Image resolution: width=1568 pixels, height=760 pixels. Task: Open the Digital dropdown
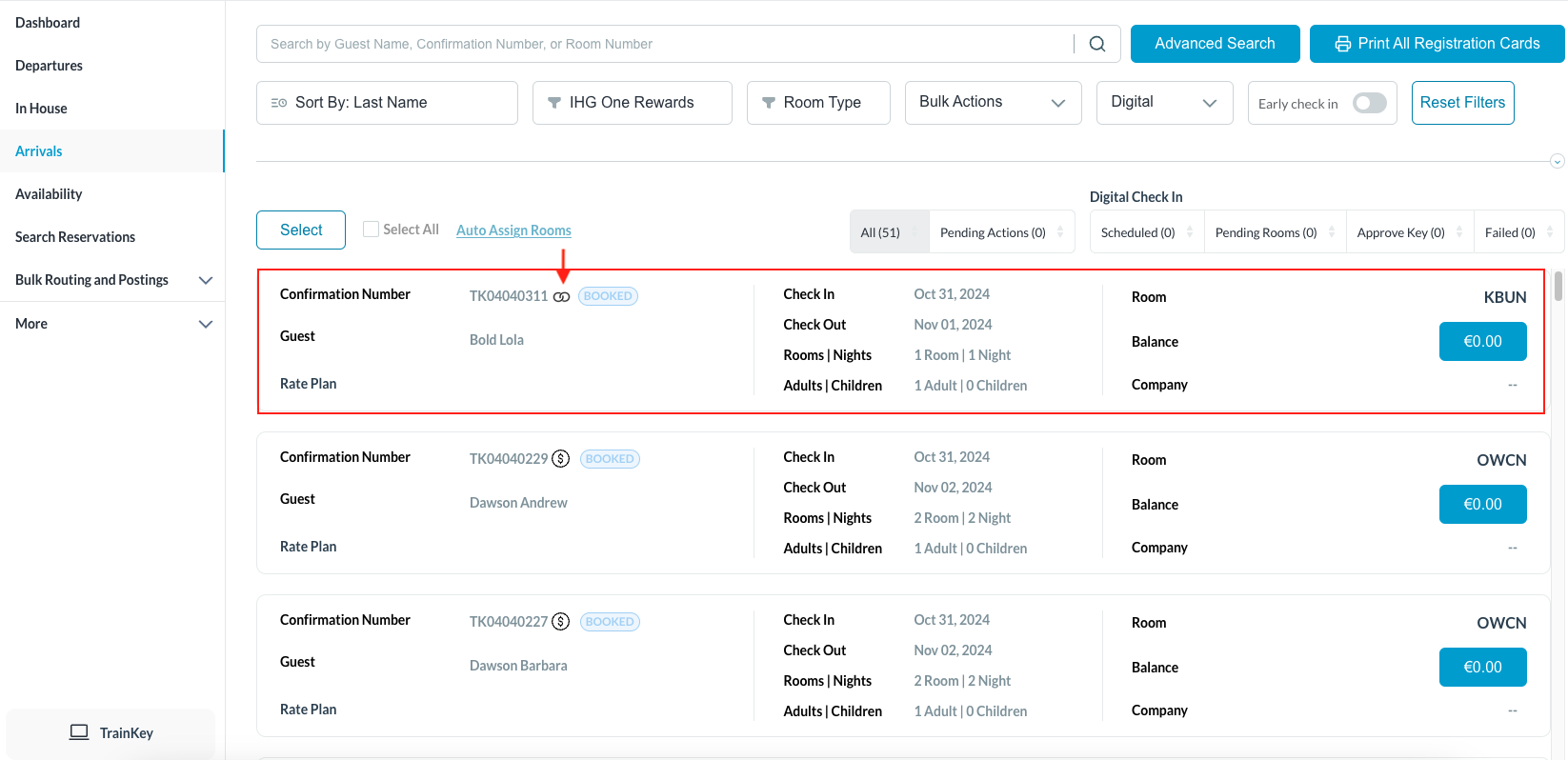pos(1164,103)
